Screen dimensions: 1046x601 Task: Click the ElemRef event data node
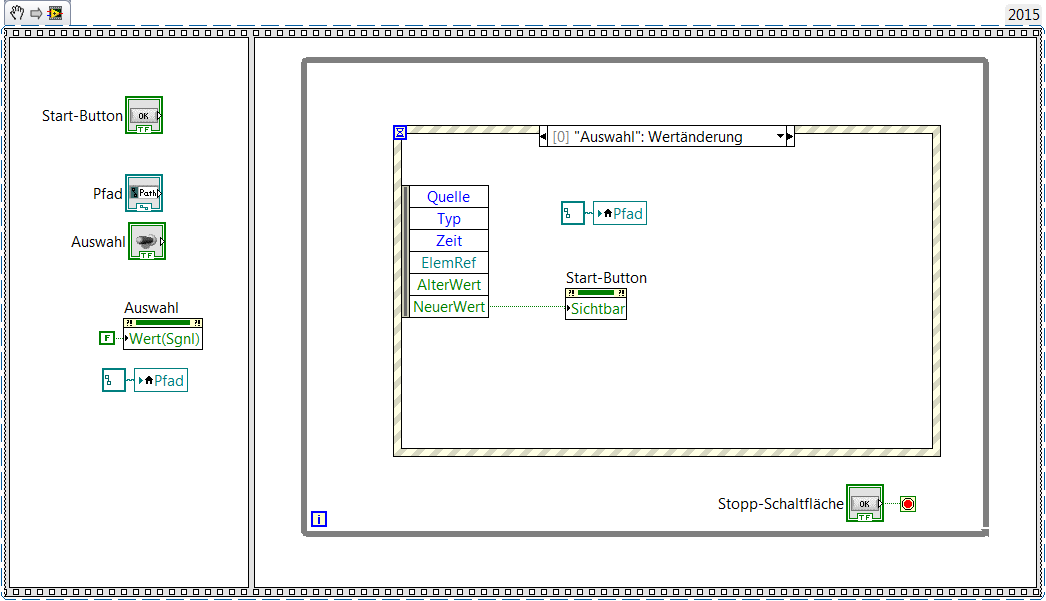448,263
